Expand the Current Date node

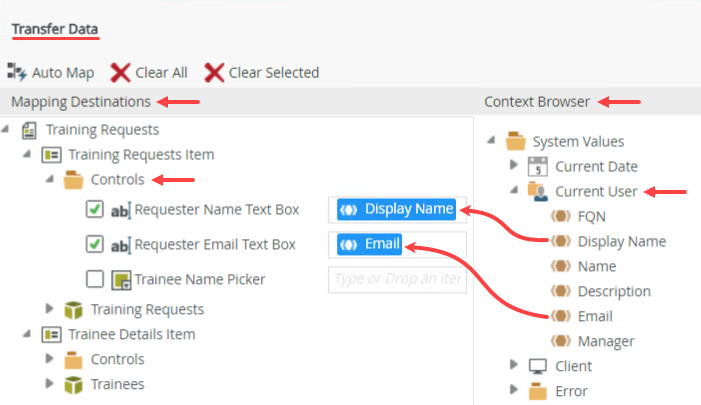[514, 165]
